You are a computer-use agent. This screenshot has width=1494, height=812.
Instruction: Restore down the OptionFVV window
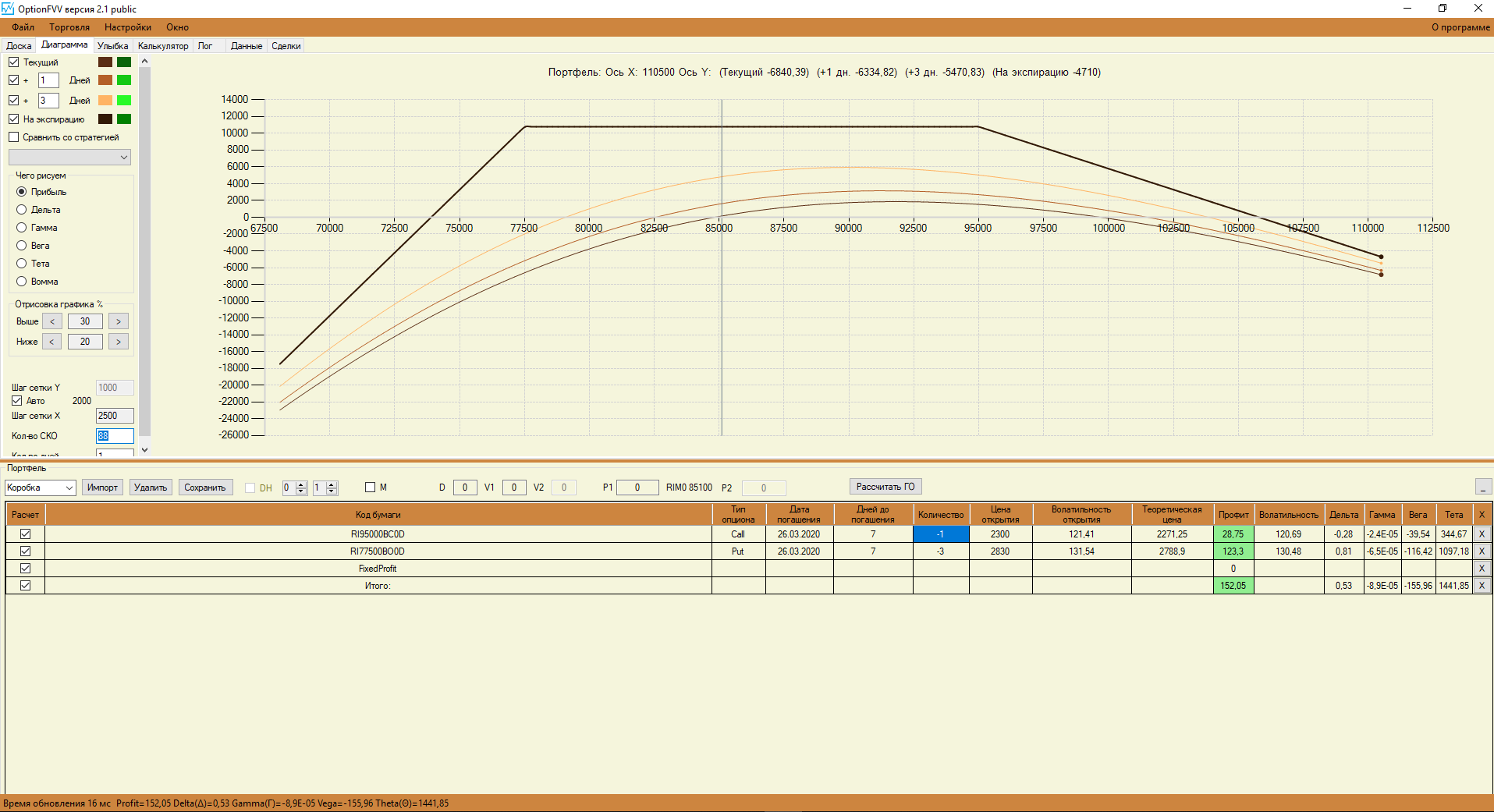click(x=1443, y=9)
